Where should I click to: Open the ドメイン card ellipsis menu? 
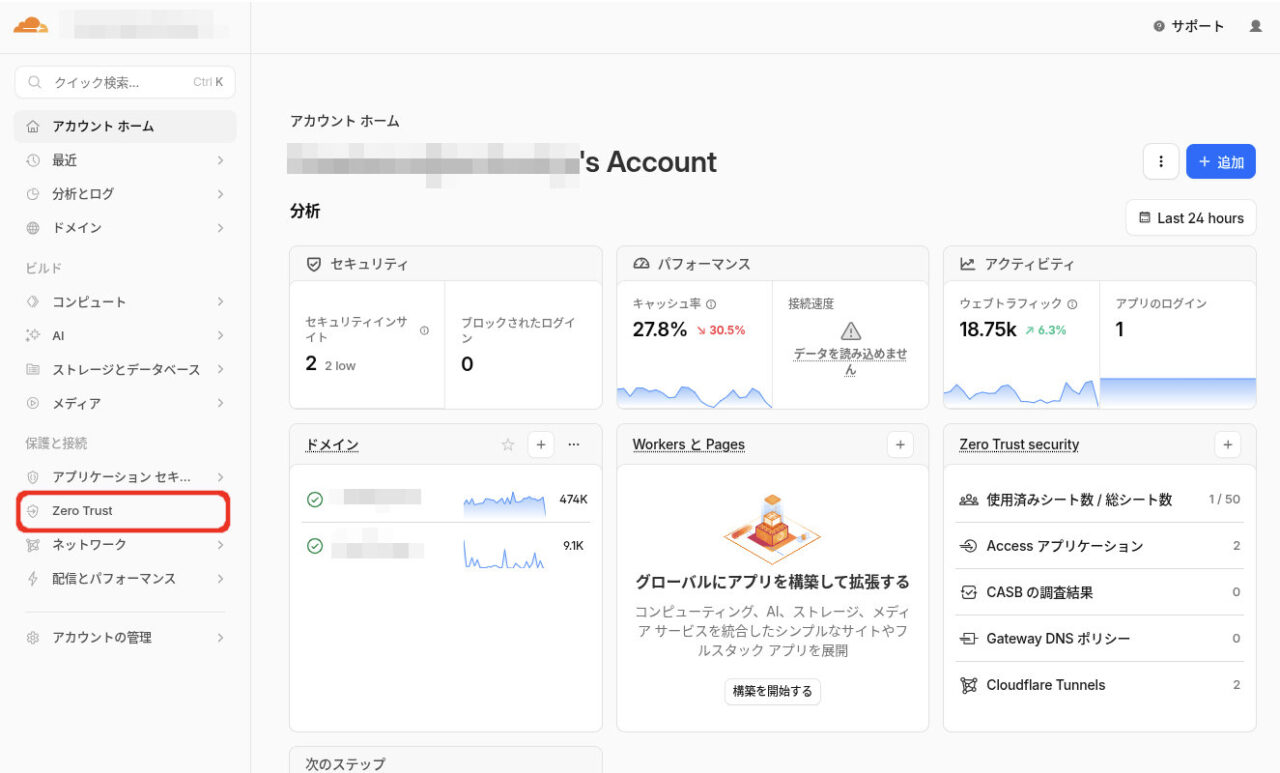(x=574, y=445)
